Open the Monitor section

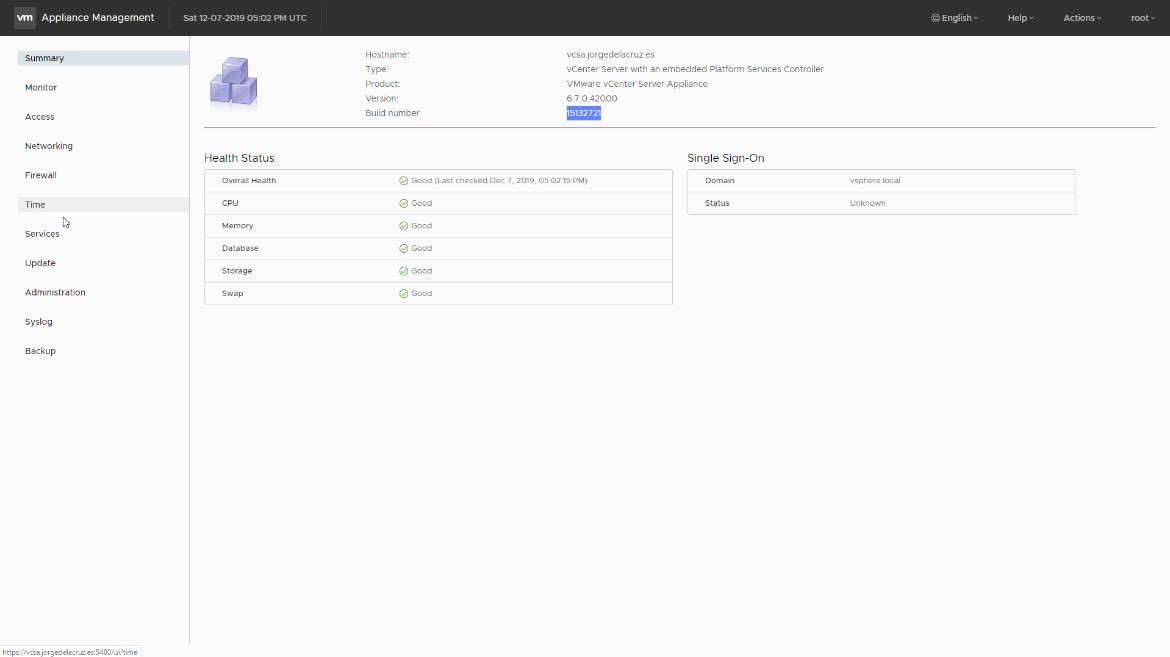103,87
